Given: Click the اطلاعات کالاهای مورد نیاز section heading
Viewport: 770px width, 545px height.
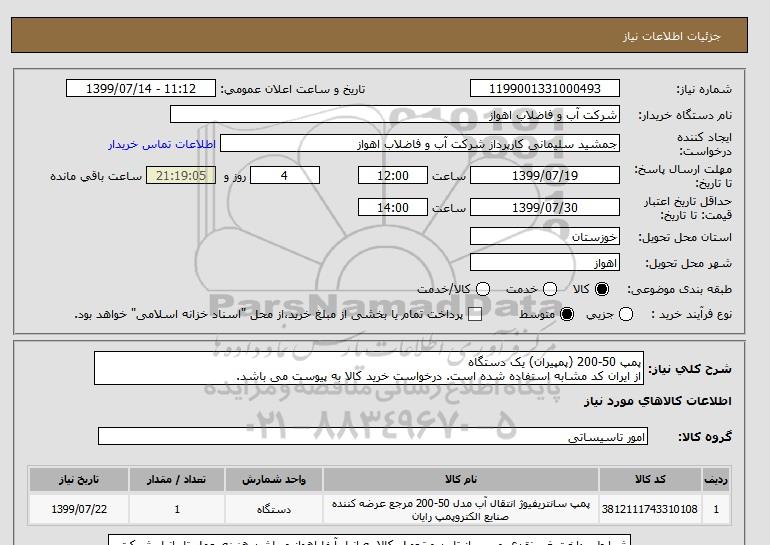Looking at the screenshot, I should (x=658, y=401).
